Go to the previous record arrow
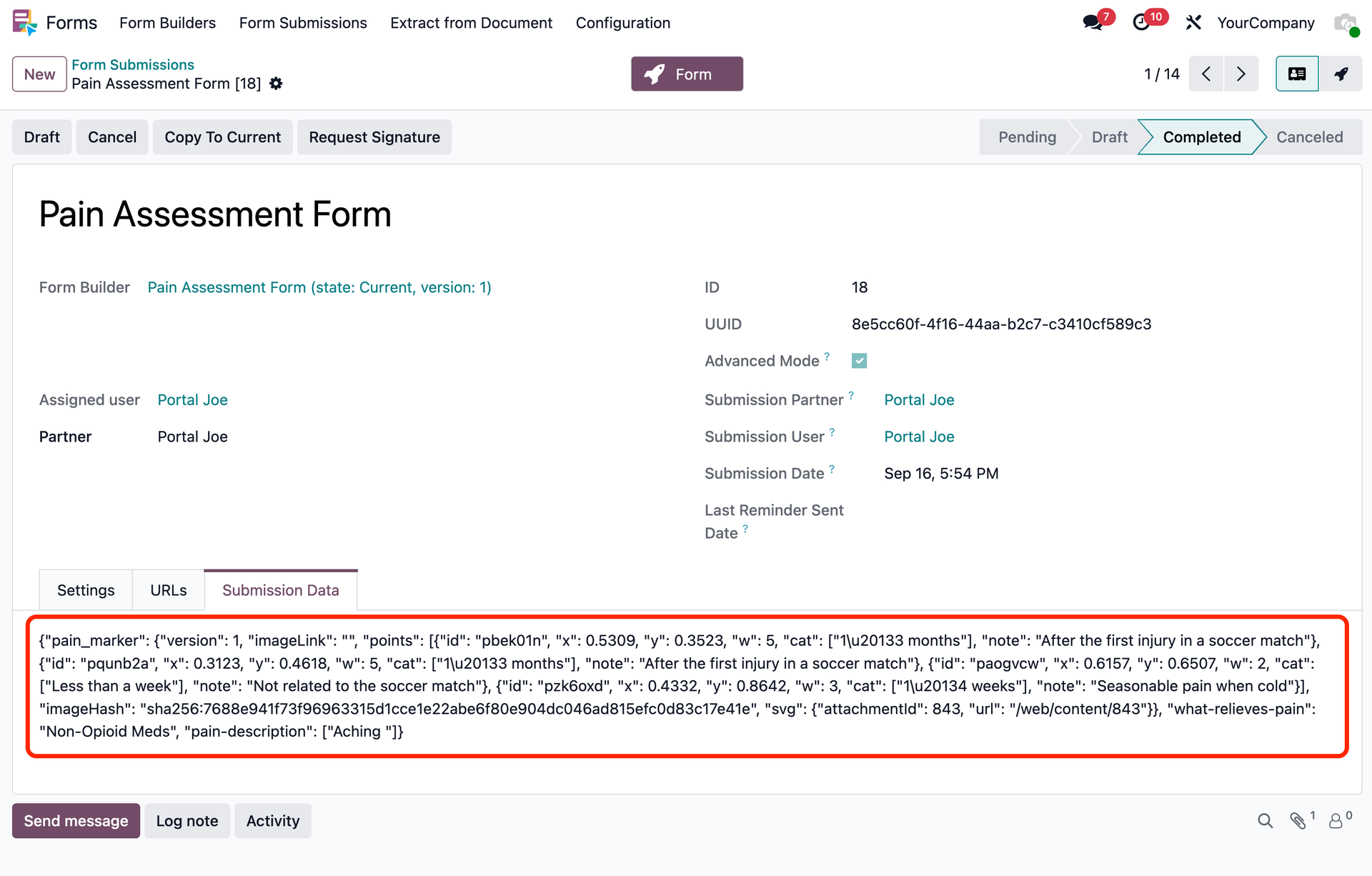The image size is (1372, 876). point(1206,74)
